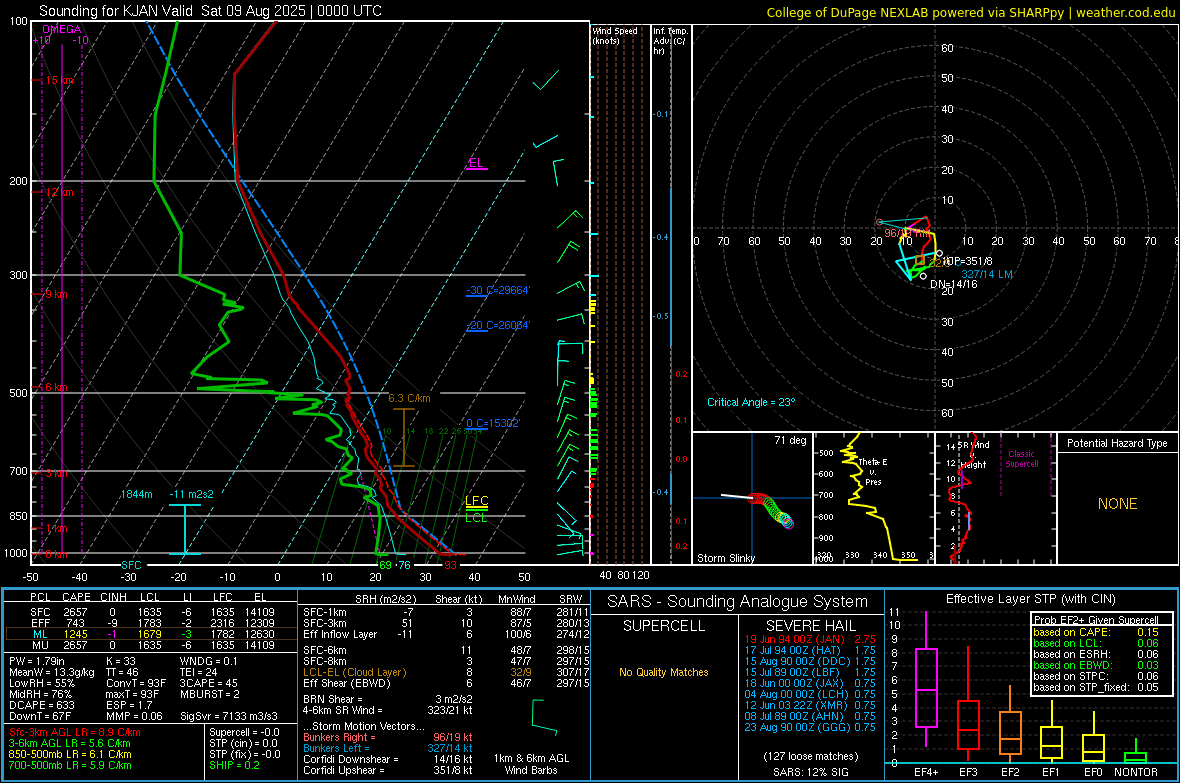Click the red 'Sfc-3km AGL LR = 8.9 C/km' line
Screen dimensions: 1180x783
pyautogui.click(x=75, y=732)
